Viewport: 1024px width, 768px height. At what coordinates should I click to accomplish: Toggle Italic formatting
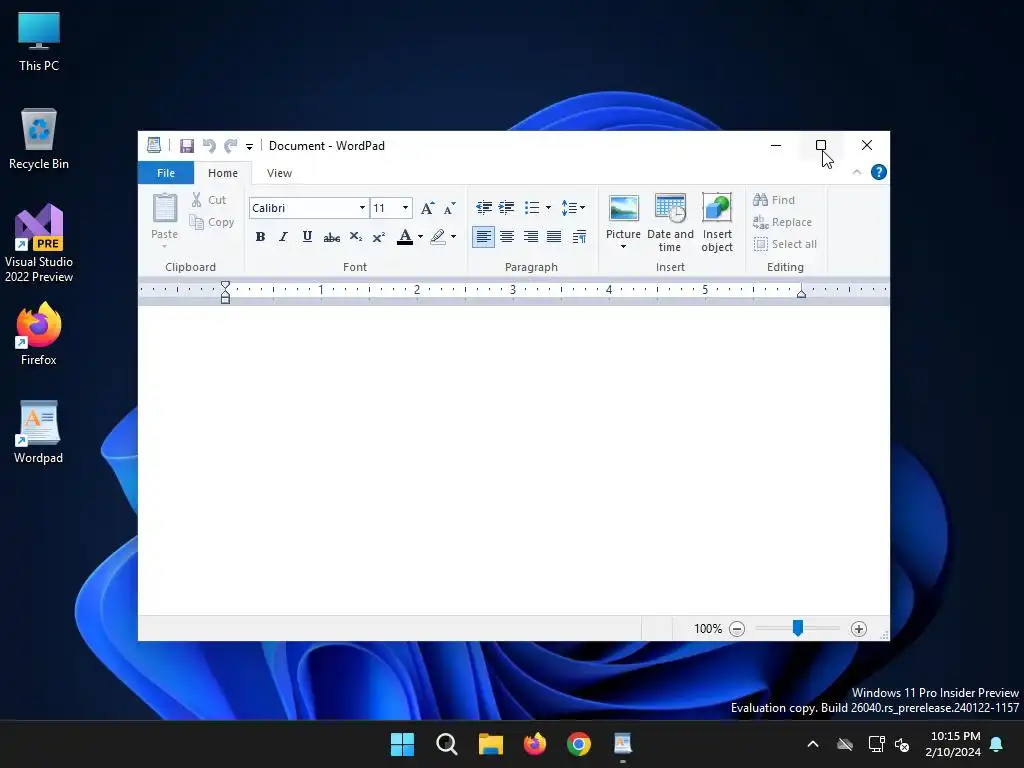283,236
